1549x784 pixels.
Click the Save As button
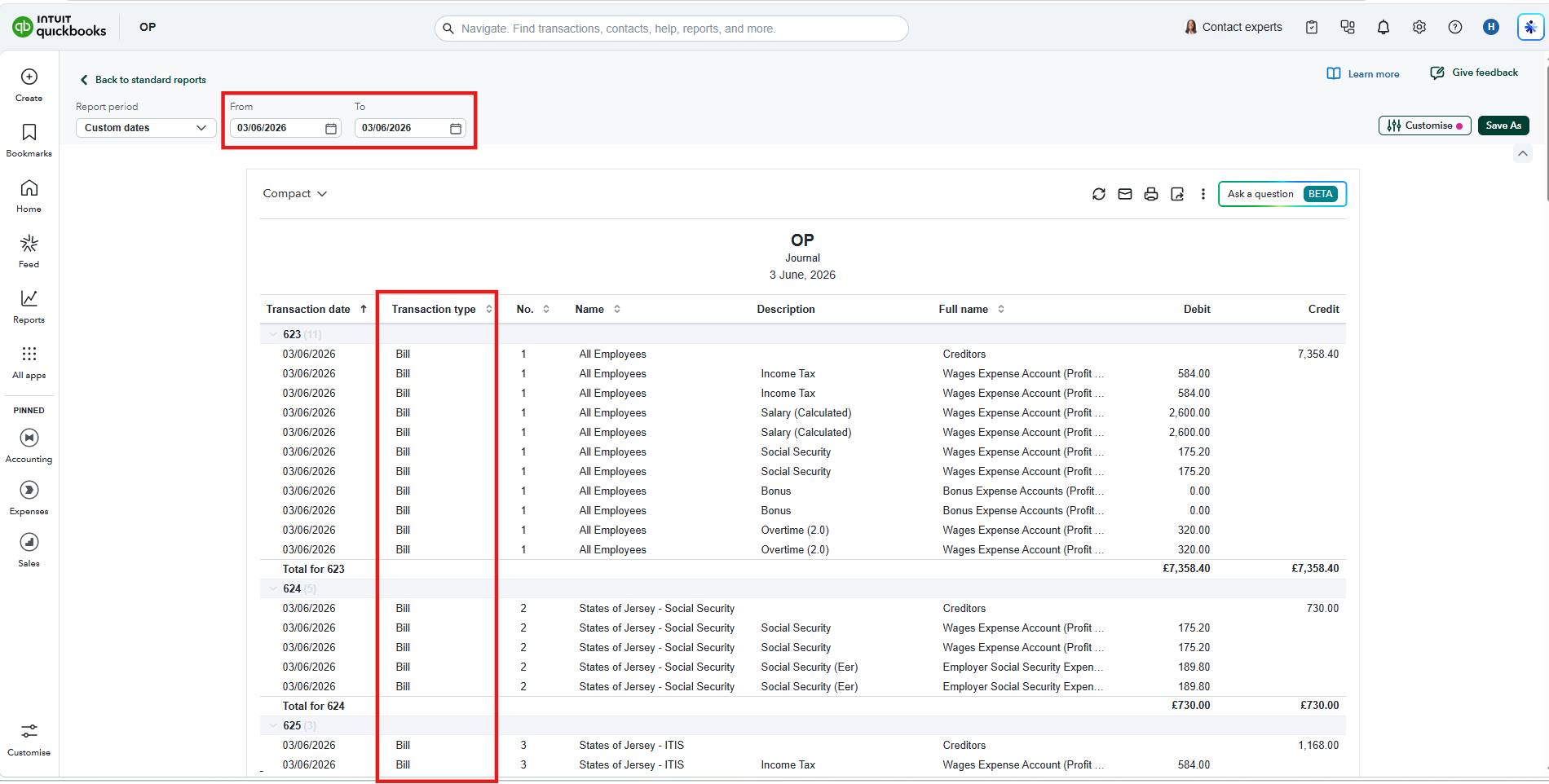tap(1503, 126)
